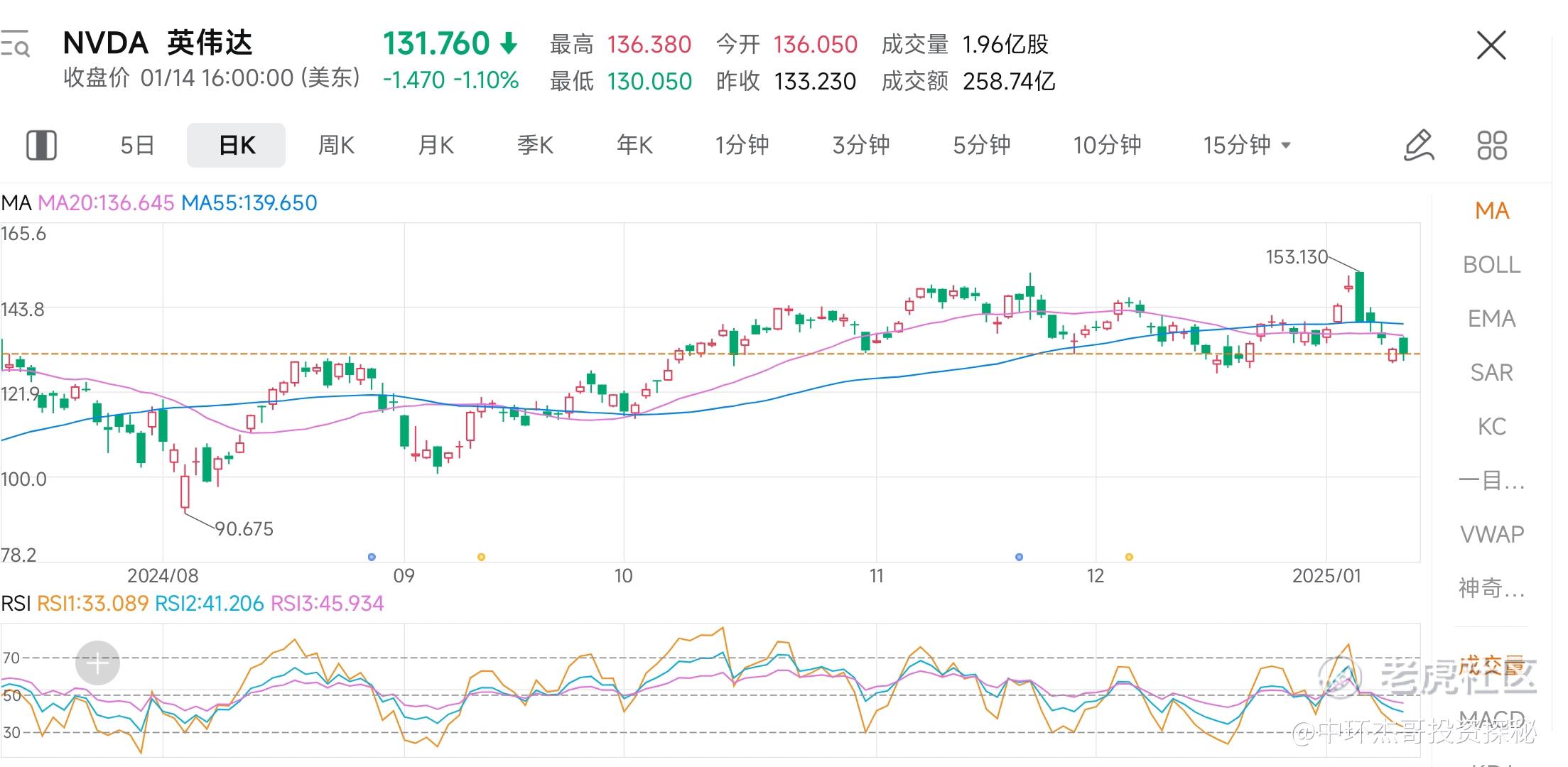Click the 2024/08 date axis label

point(163,576)
